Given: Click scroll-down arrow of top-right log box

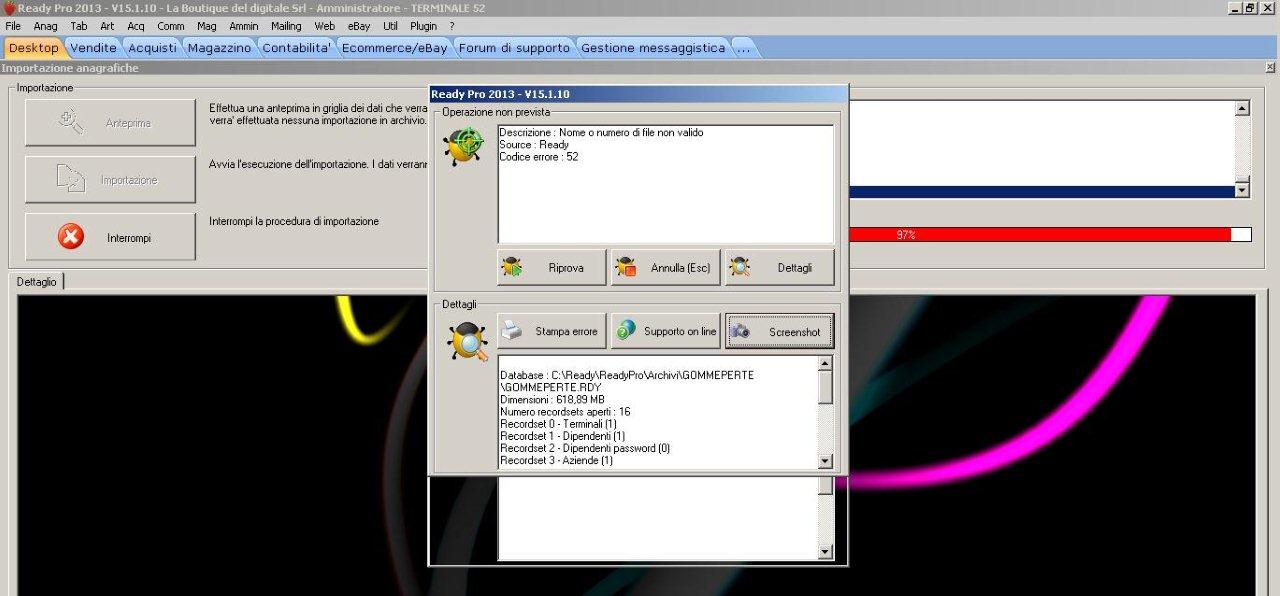Looking at the screenshot, I should point(1243,190).
